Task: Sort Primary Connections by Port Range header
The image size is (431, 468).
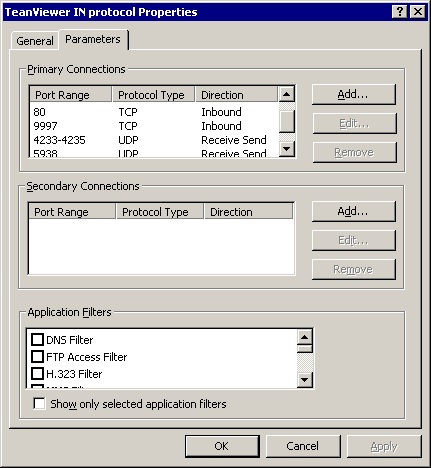Action: click(x=71, y=95)
